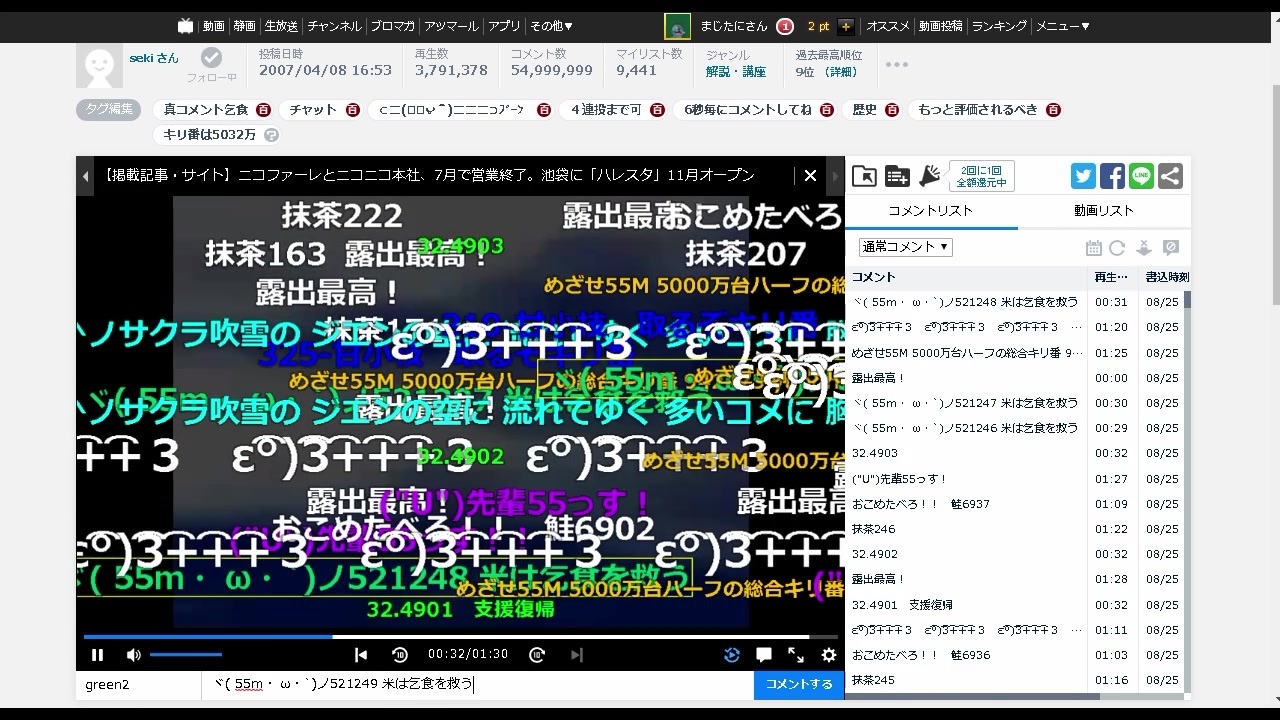Share the video via LINE
The image size is (1280, 720).
pos(1141,177)
